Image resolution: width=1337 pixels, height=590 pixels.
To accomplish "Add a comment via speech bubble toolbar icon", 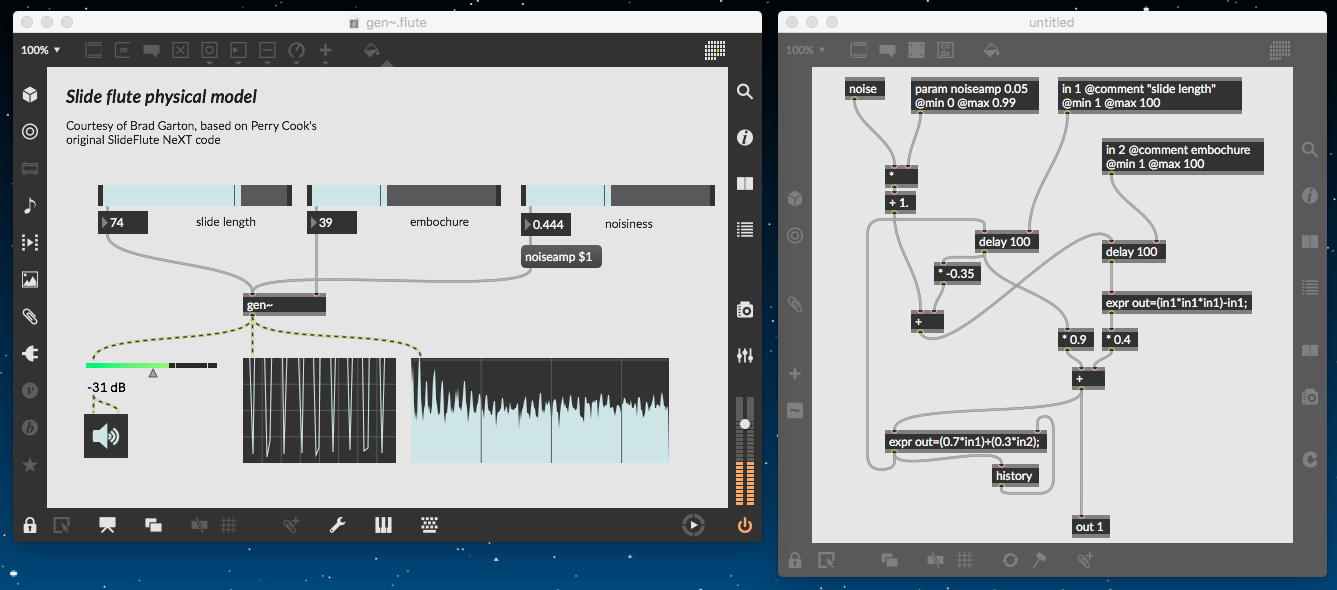I will click(152, 50).
